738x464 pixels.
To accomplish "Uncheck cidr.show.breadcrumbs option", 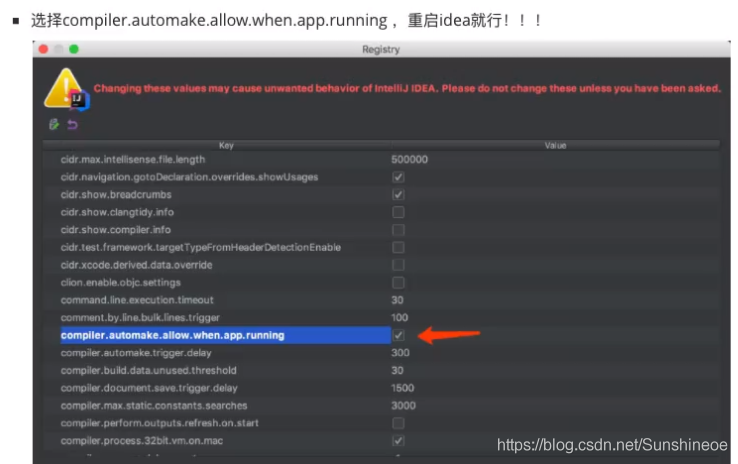I will pos(398,194).
